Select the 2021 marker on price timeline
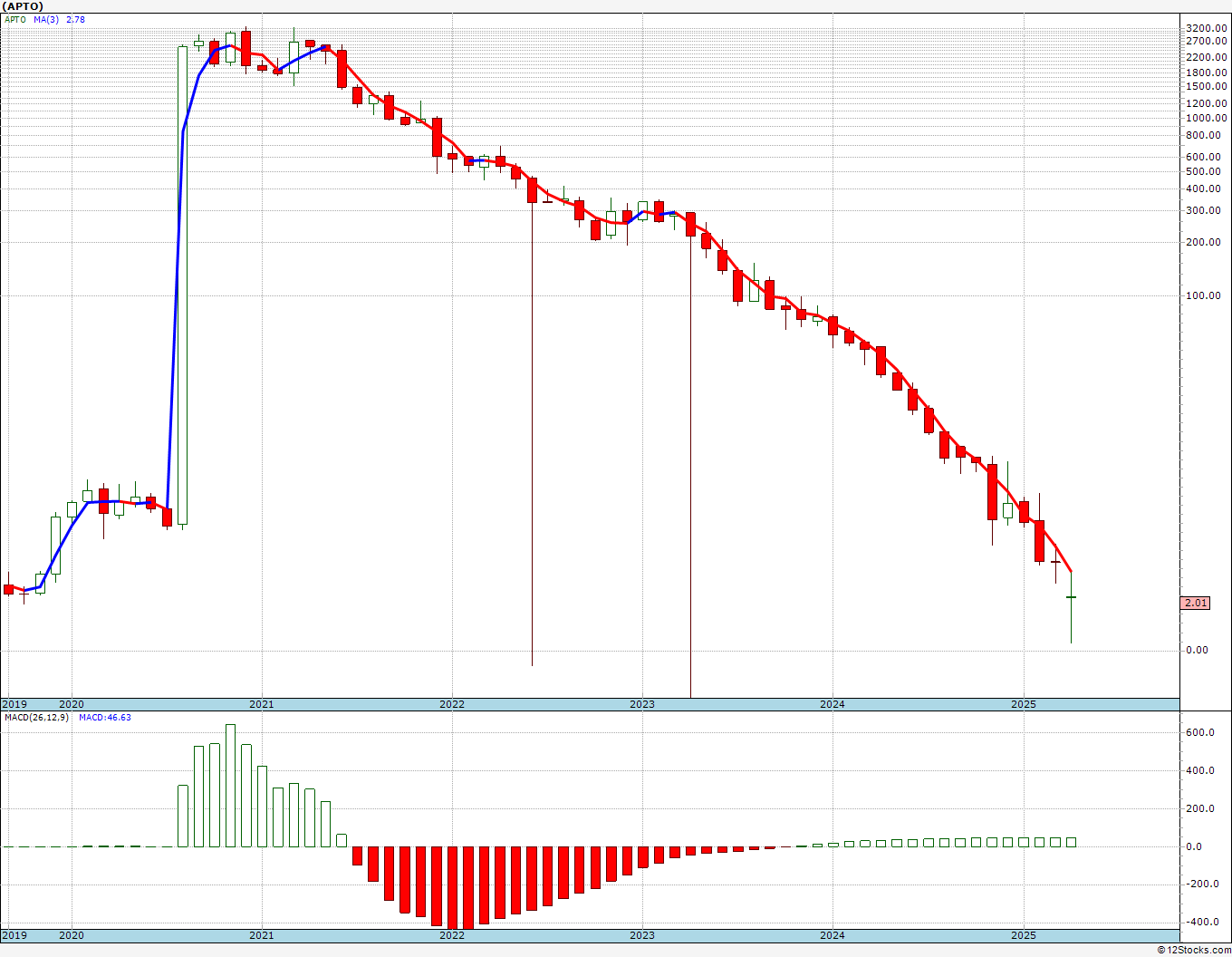1232x957 pixels. [x=261, y=704]
